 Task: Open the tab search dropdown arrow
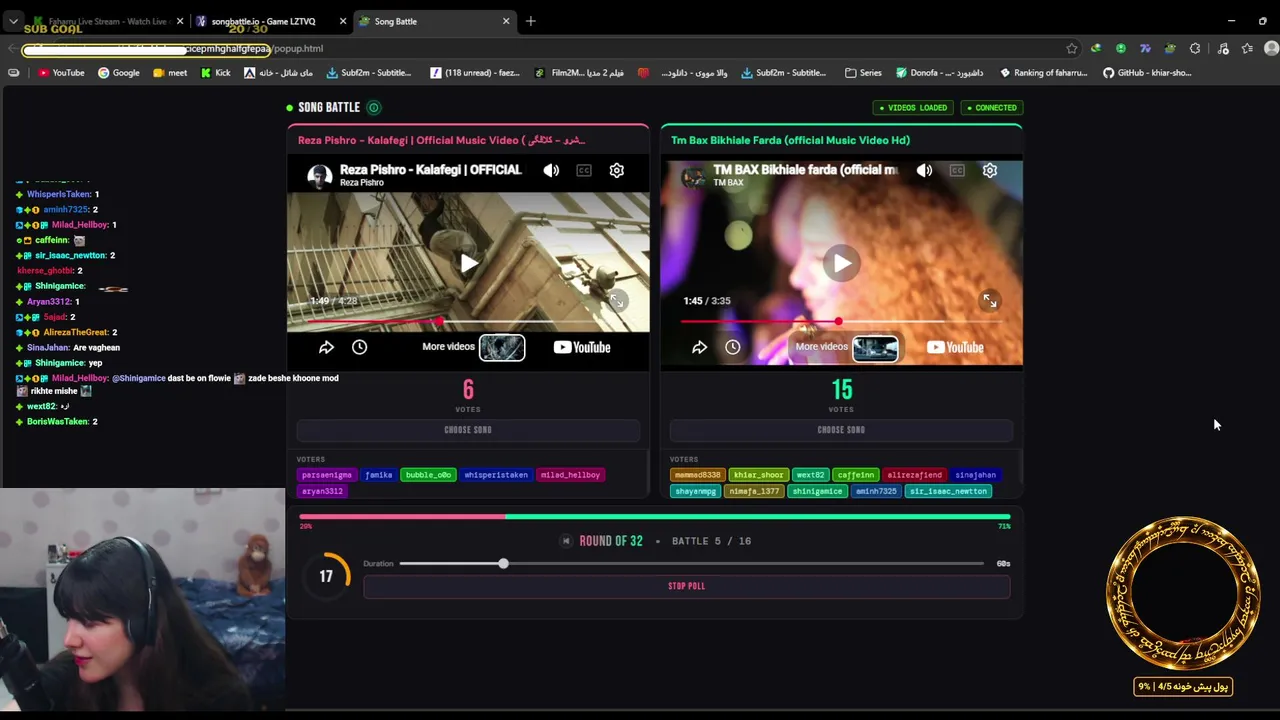13,21
